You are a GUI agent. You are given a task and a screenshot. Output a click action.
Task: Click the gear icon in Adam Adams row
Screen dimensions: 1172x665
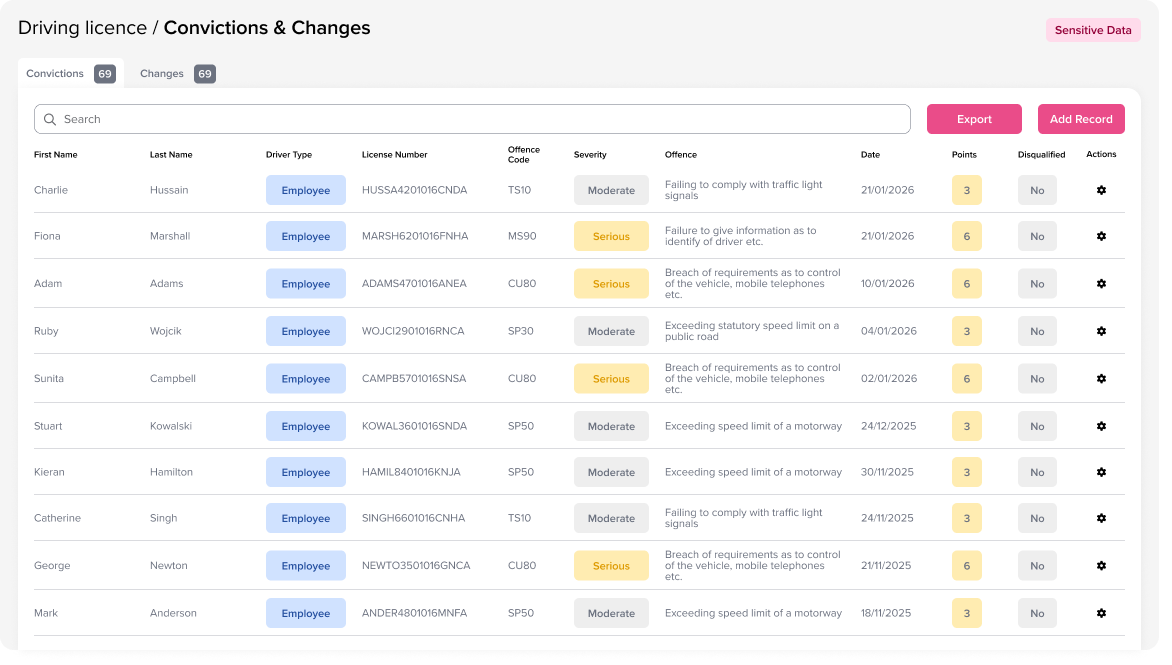[1101, 284]
